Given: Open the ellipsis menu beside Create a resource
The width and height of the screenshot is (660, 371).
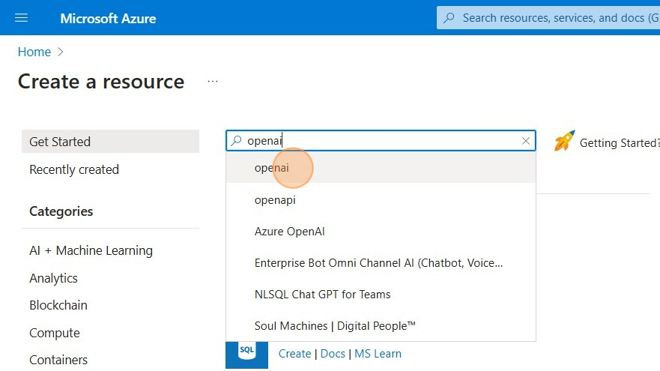Looking at the screenshot, I should coord(213,81).
